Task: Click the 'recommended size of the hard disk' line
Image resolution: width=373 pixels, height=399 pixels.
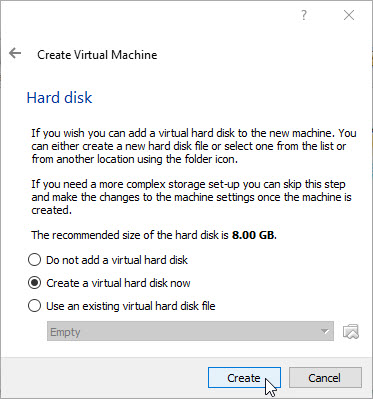Action: tap(154, 235)
